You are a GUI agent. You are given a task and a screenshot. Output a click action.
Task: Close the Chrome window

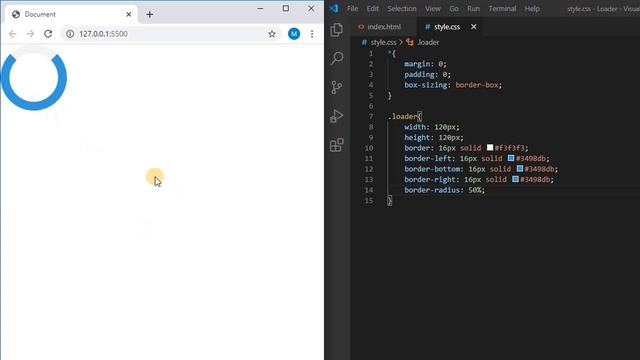311,8
